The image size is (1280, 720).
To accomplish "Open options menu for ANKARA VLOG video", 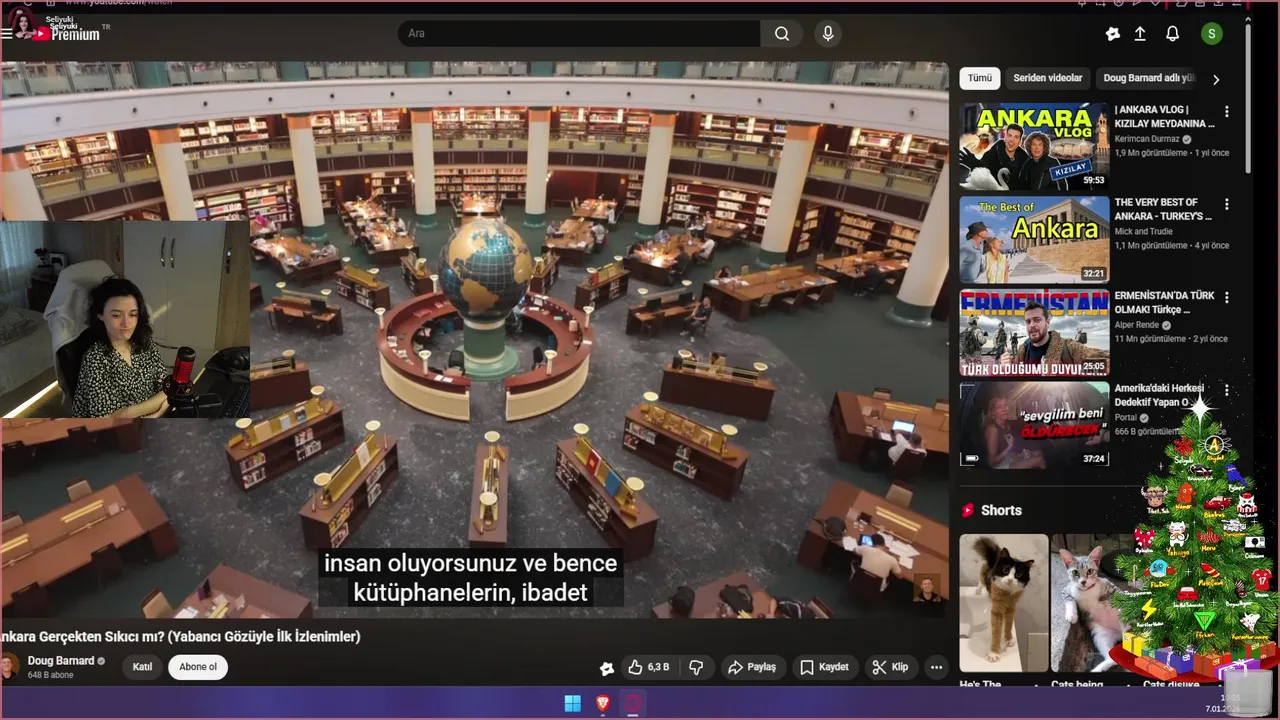I will coord(1227,111).
